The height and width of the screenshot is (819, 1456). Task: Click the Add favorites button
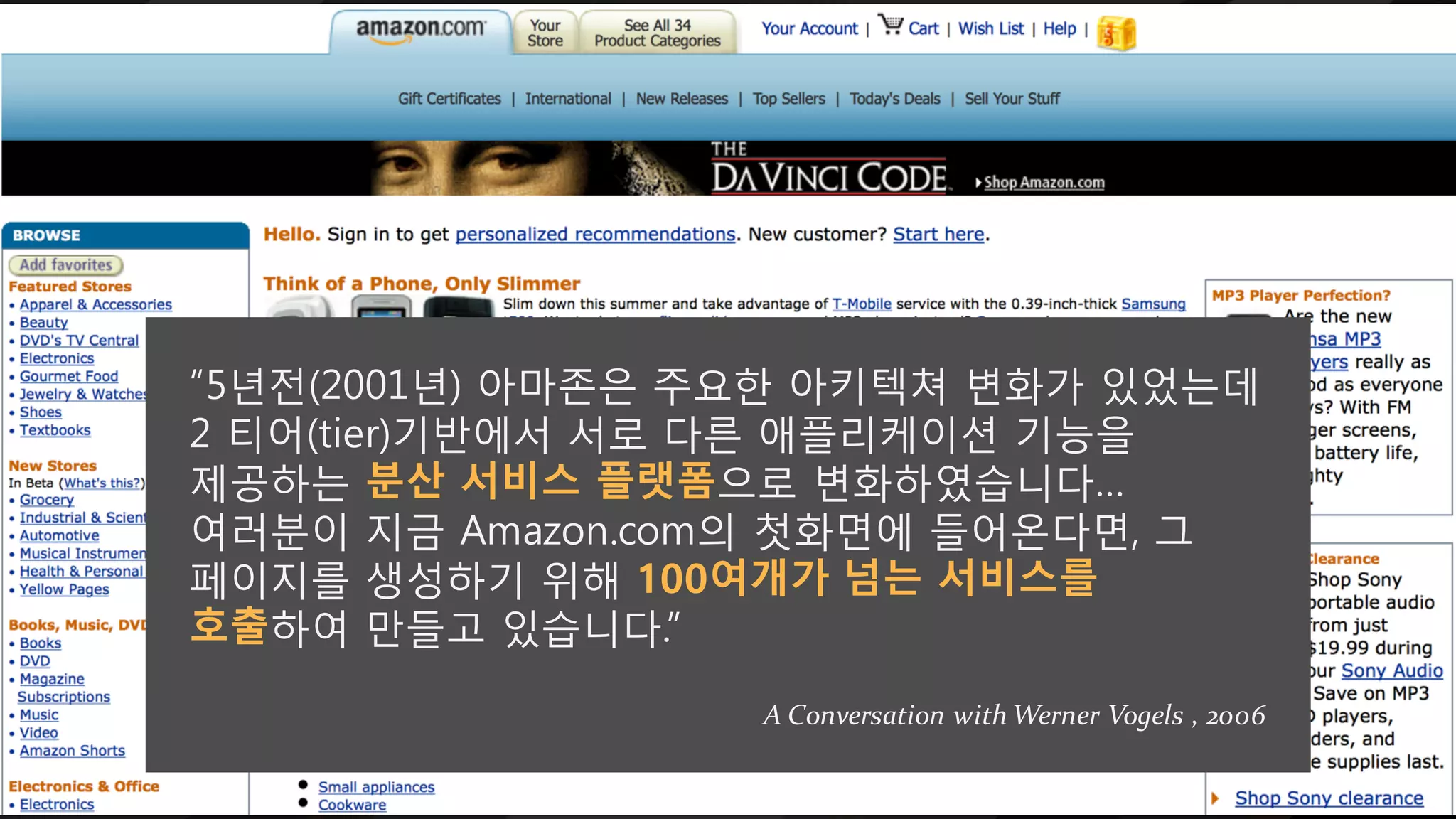66,265
